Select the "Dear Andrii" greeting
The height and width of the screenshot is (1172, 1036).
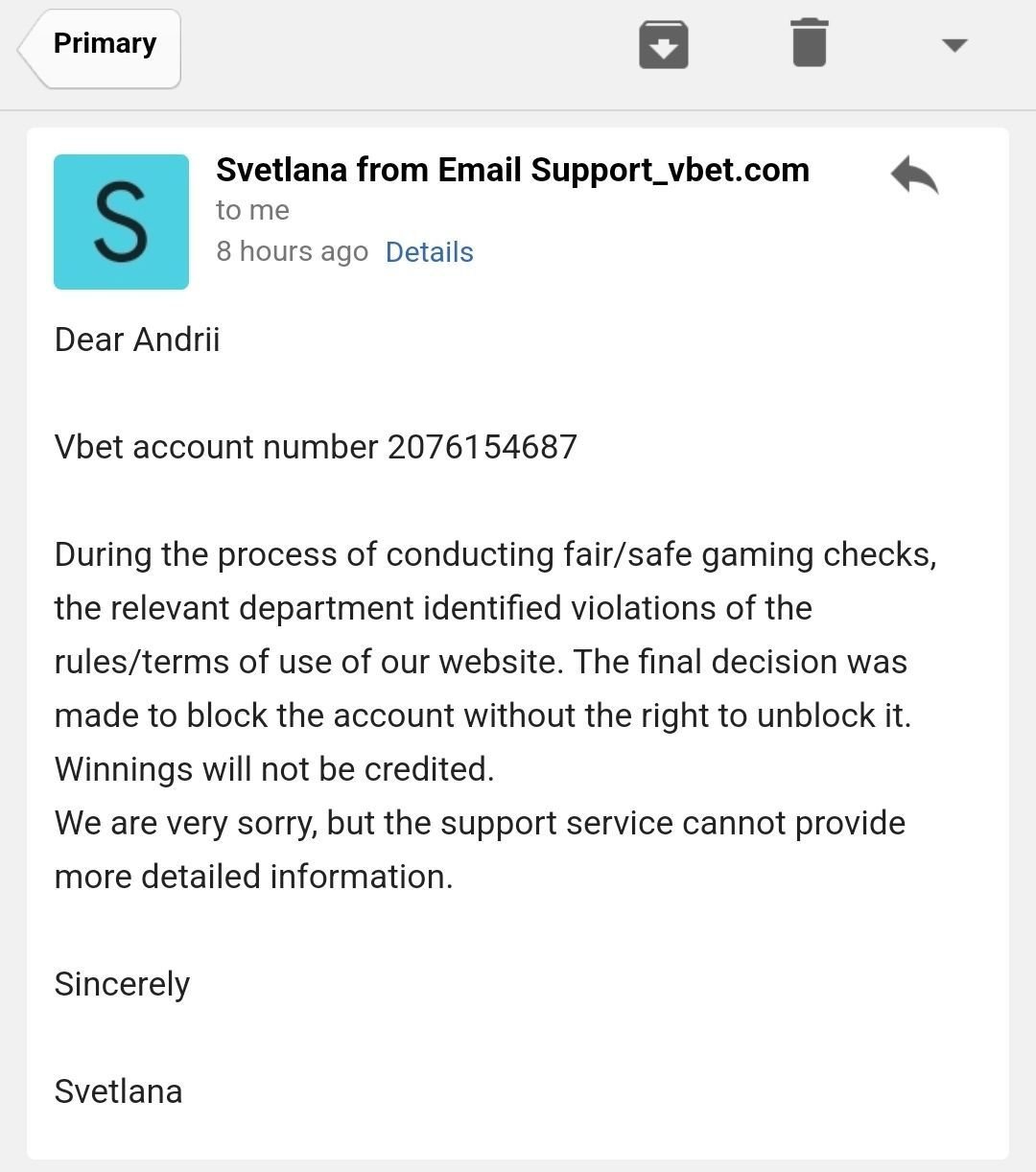137,340
